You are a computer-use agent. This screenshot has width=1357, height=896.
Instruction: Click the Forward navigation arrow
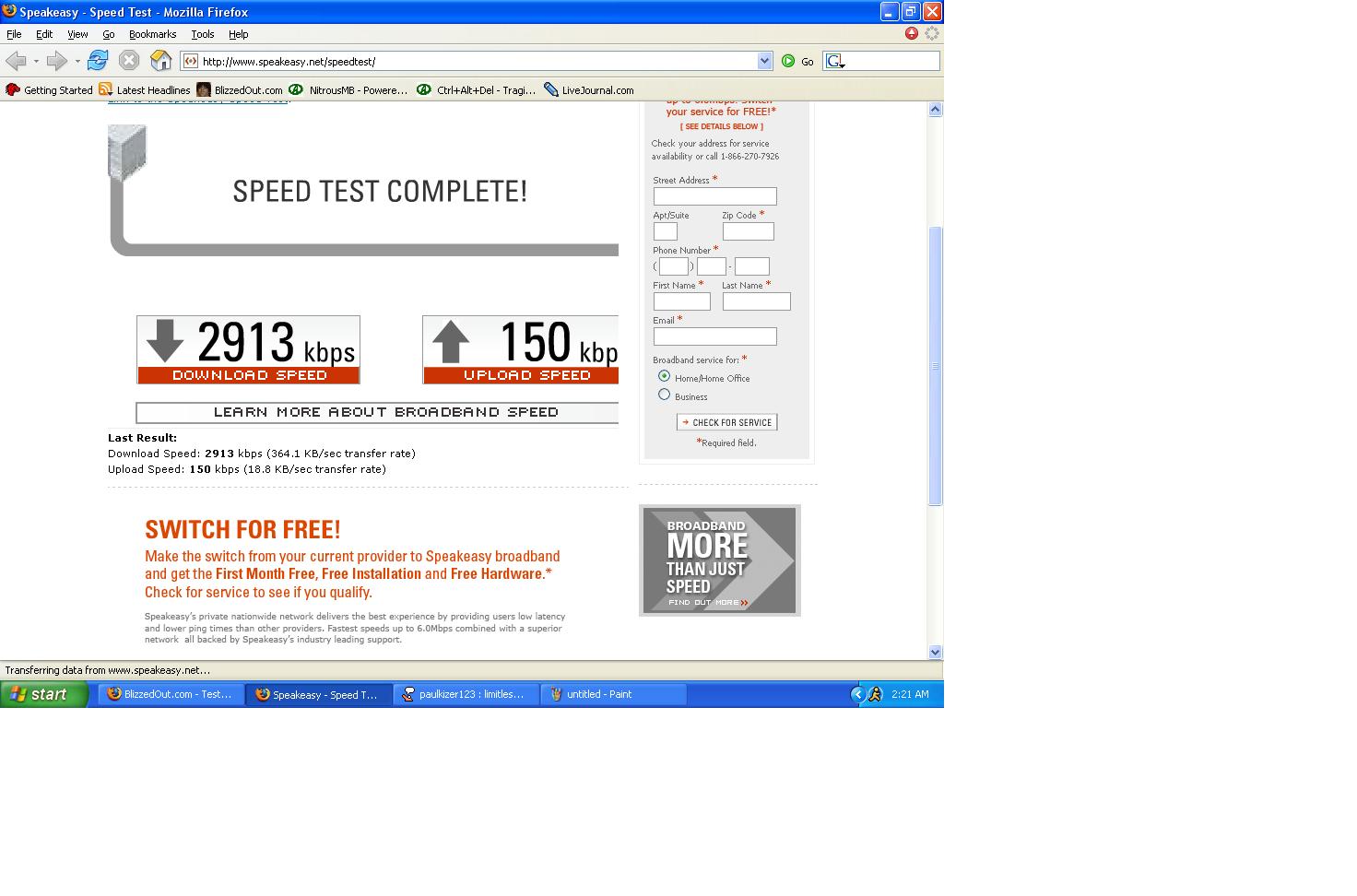(57, 61)
